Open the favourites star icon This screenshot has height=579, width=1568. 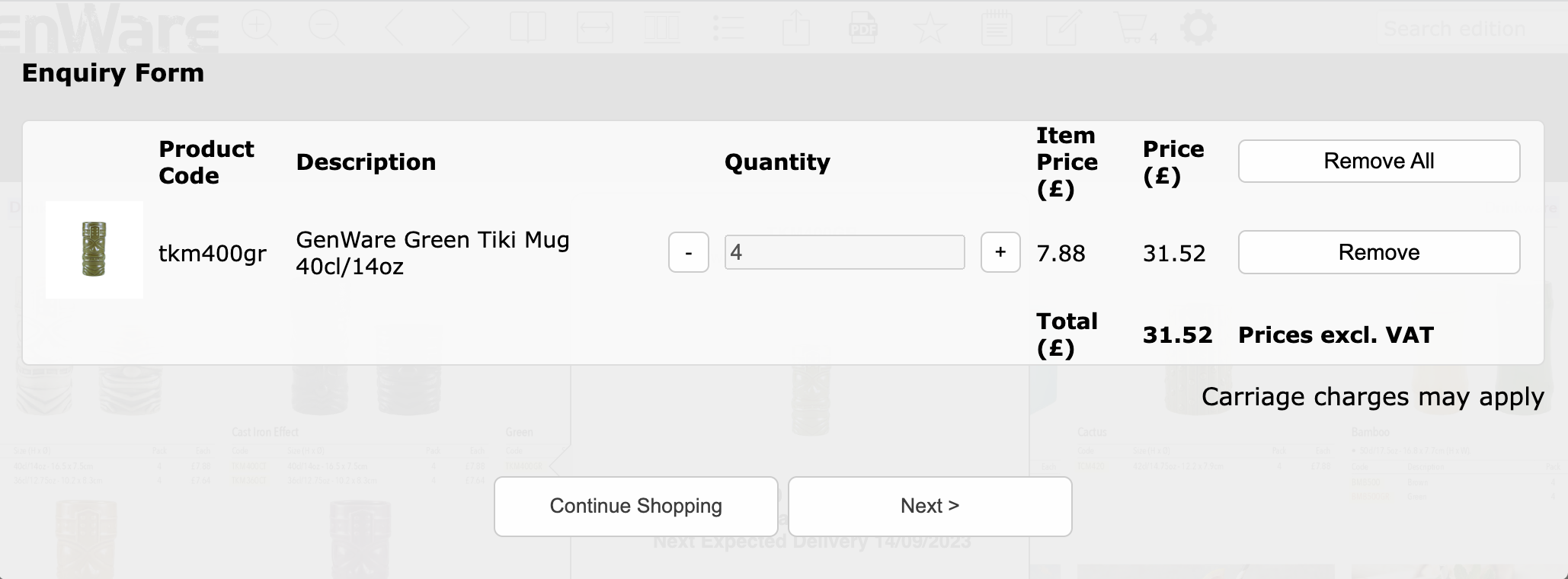tap(930, 28)
